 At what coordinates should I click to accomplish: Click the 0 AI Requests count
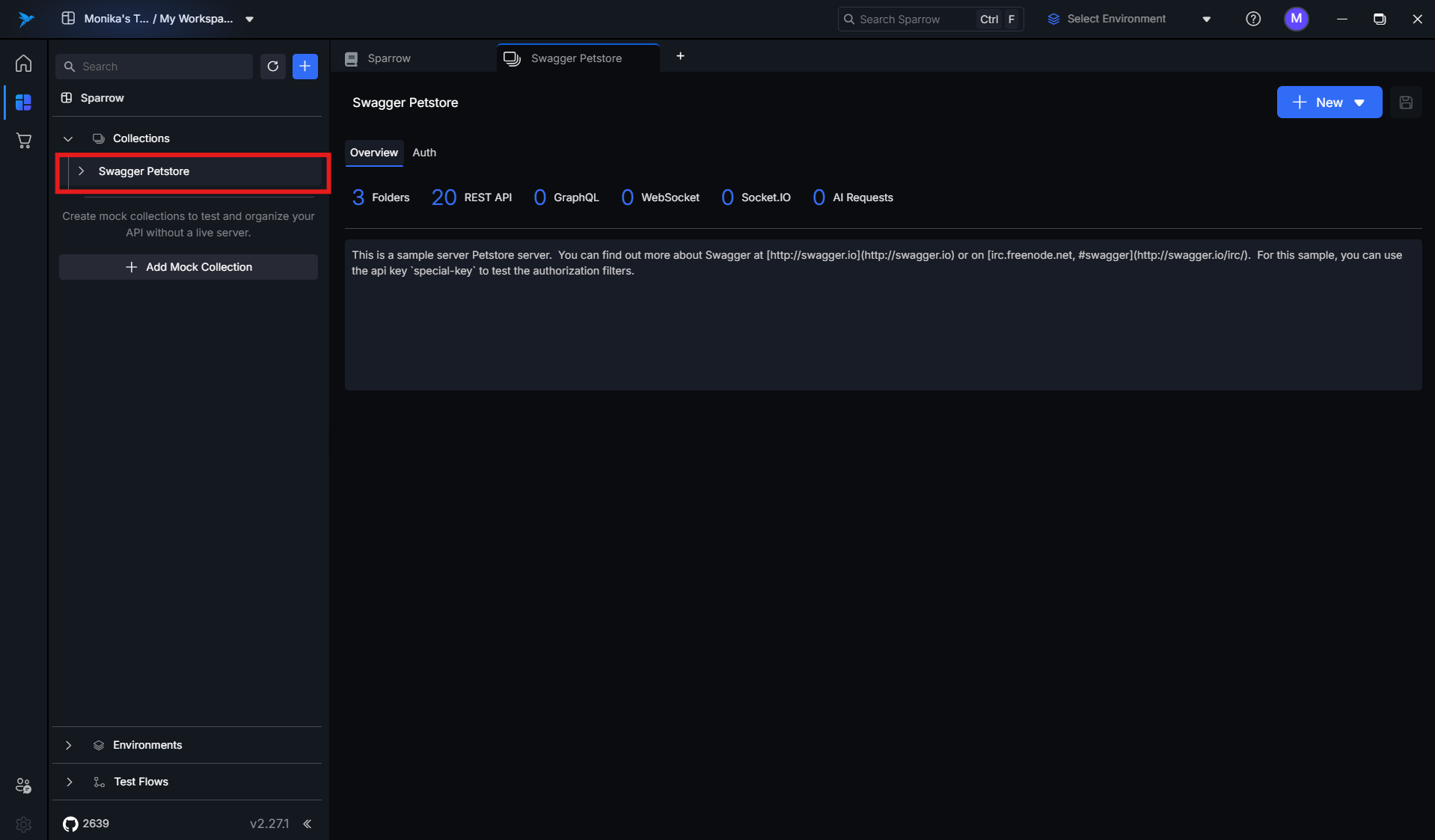pyautogui.click(x=853, y=197)
